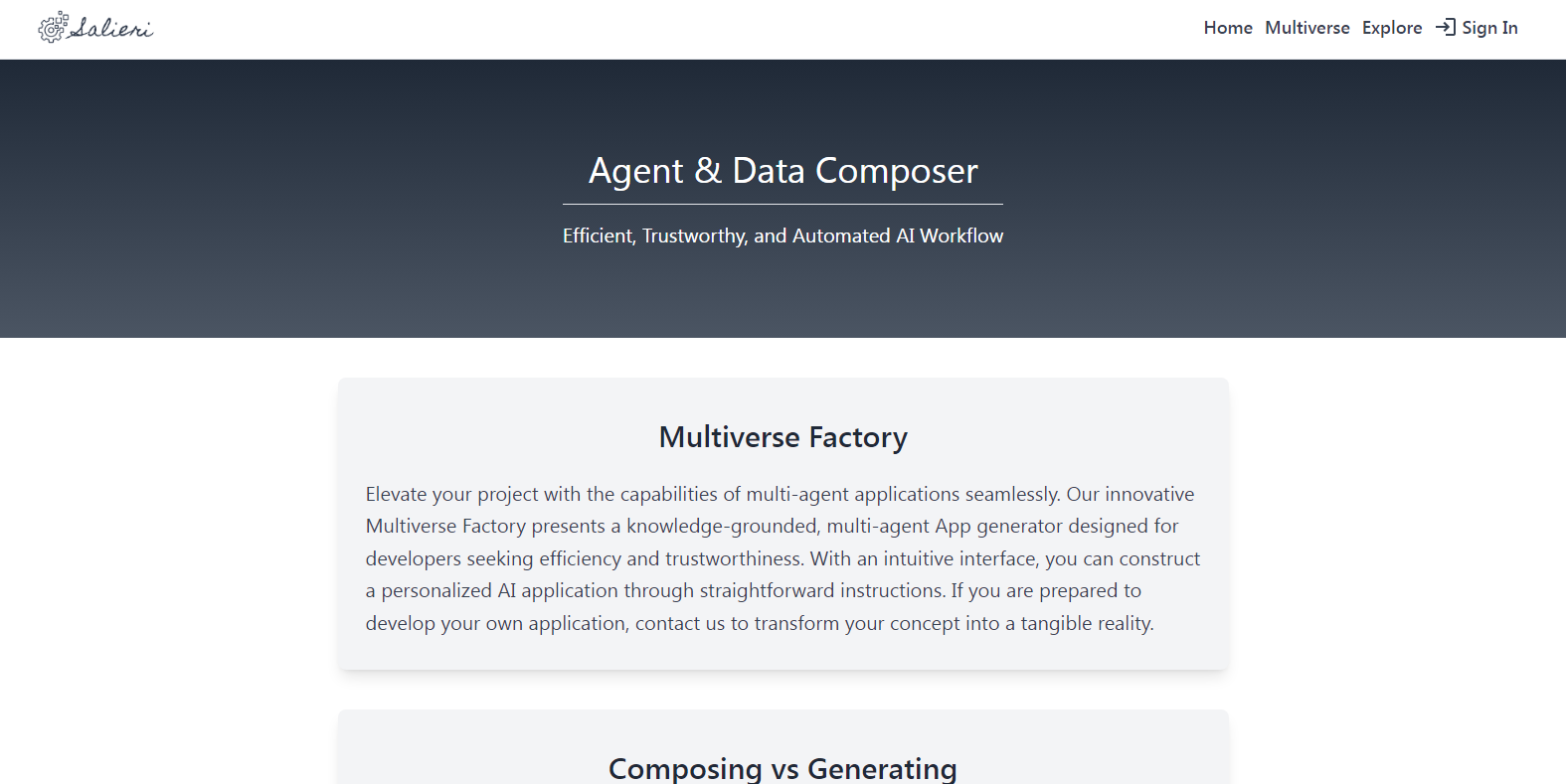The width and height of the screenshot is (1566, 784).
Task: Click the Efficient, Trustworthy subtitle text
Action: 783,235
